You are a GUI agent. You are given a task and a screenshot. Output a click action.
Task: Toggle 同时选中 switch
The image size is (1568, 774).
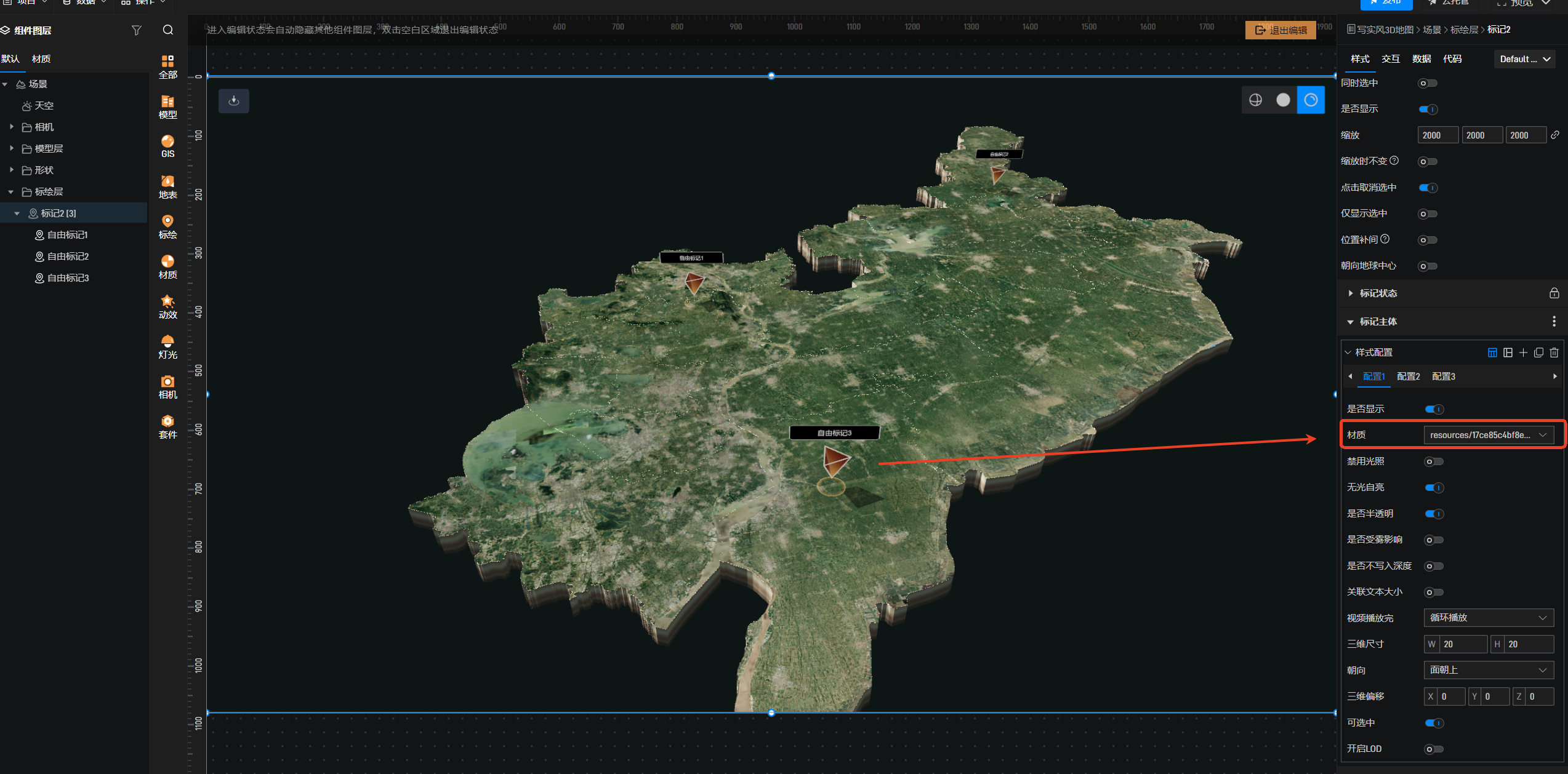click(1427, 83)
